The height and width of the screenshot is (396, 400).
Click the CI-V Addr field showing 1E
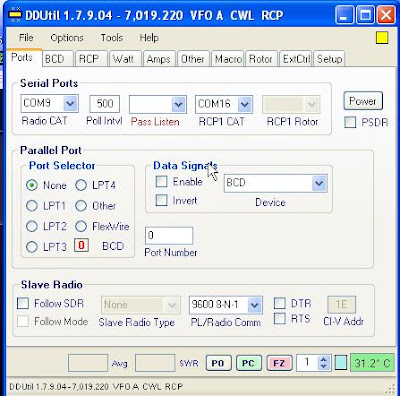(x=342, y=304)
